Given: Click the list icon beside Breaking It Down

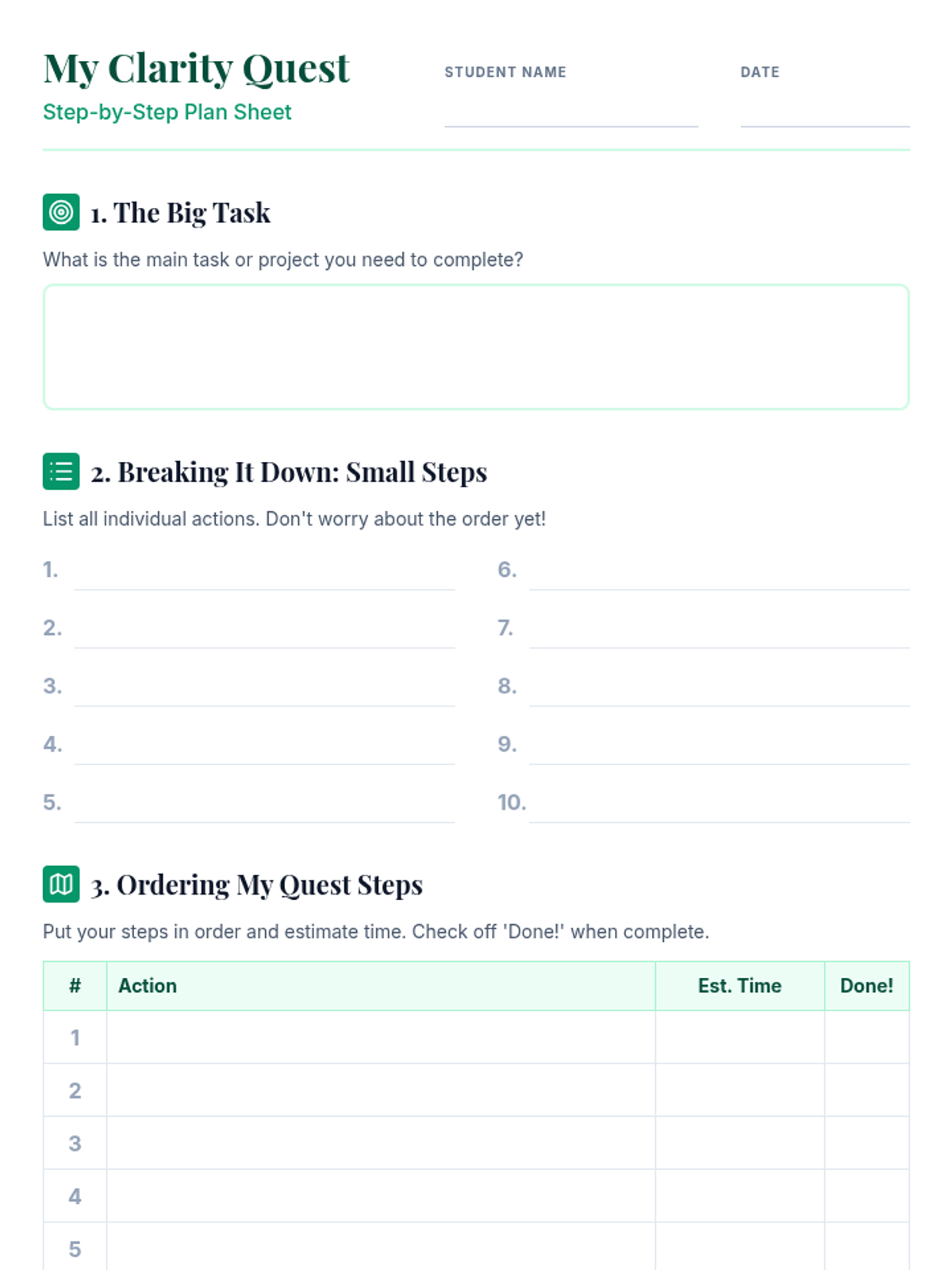Looking at the screenshot, I should [61, 471].
